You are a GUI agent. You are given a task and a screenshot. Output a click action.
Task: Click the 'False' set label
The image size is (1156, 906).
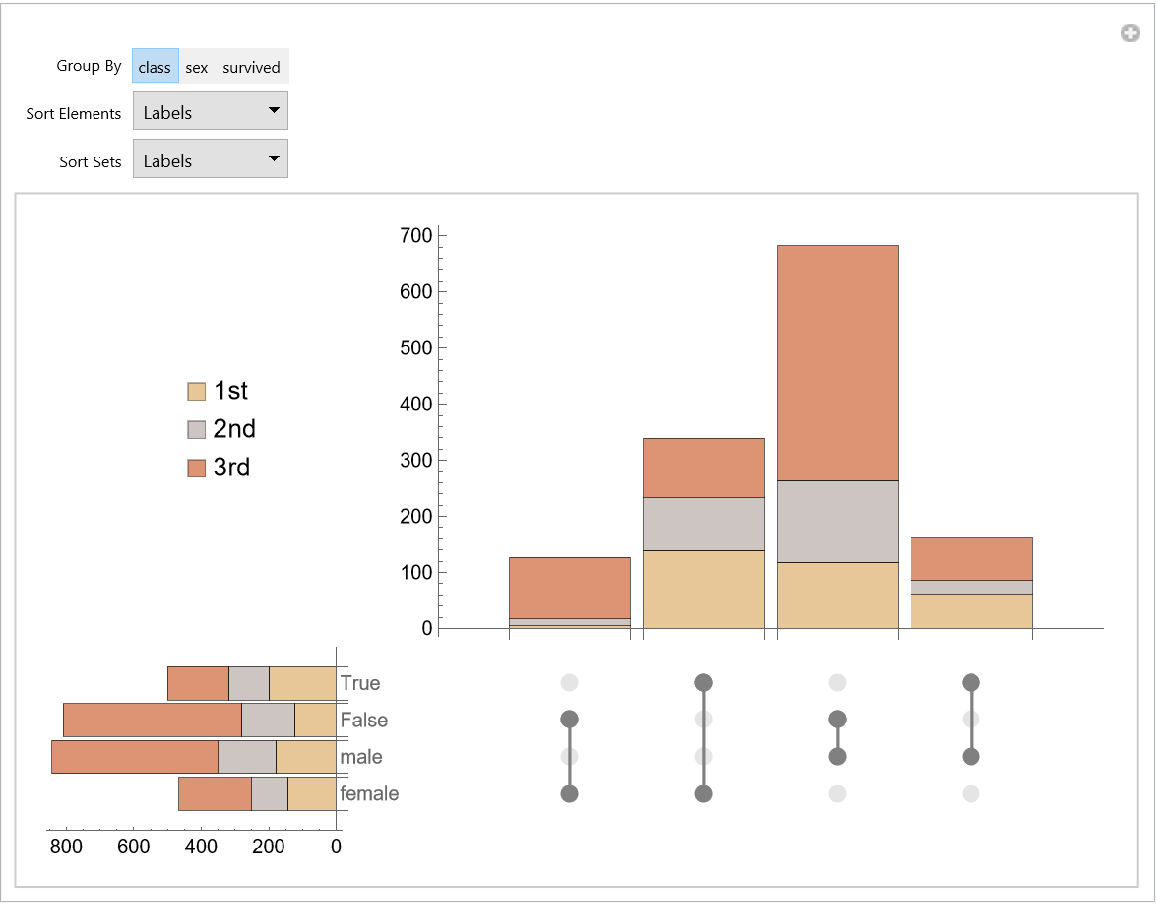coord(364,720)
